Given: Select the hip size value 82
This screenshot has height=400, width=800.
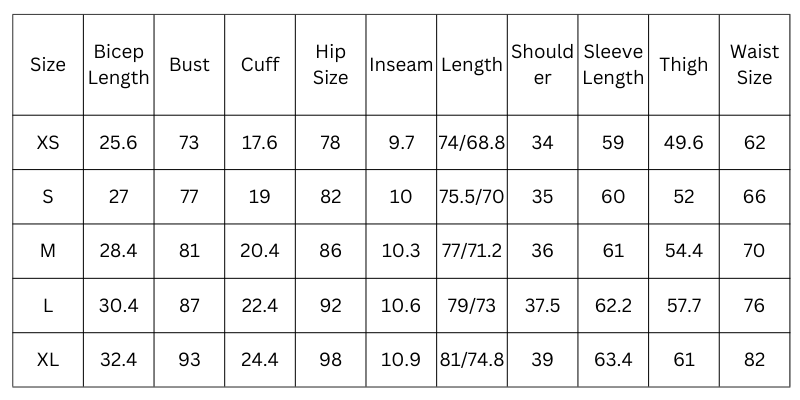Looking at the screenshot, I should [331, 197].
